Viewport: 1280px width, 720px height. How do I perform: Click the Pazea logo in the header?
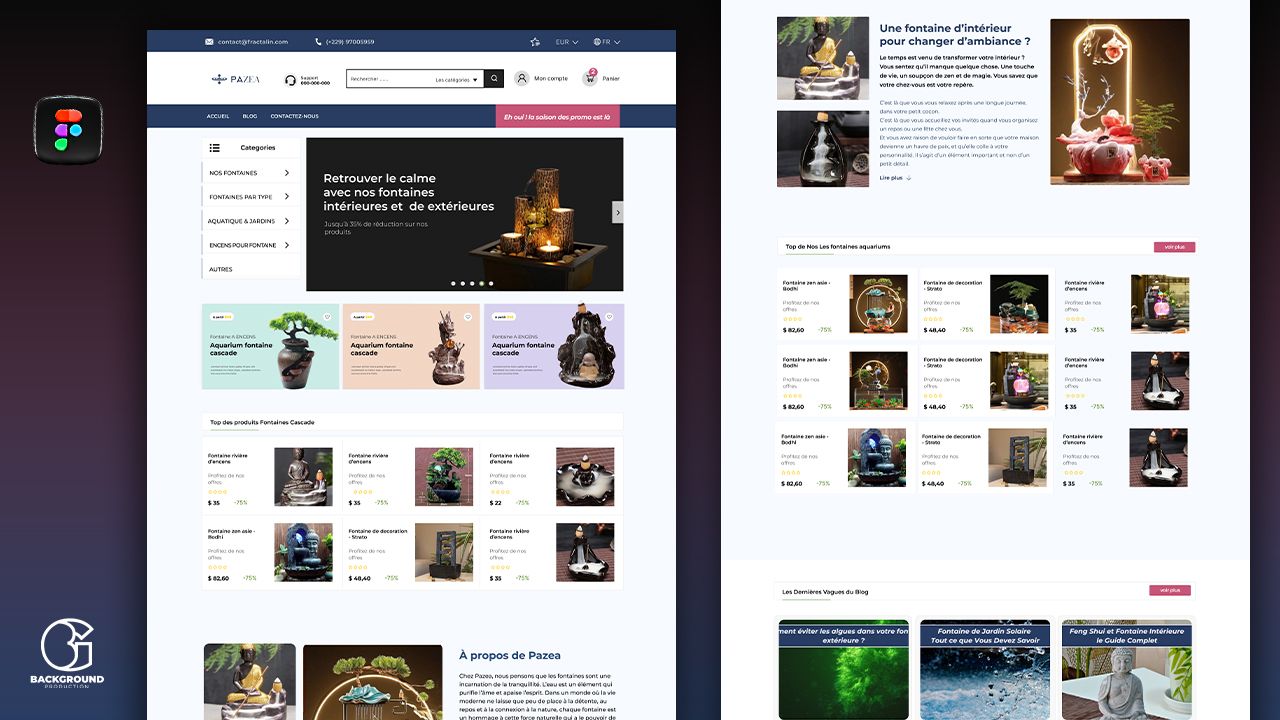[236, 79]
